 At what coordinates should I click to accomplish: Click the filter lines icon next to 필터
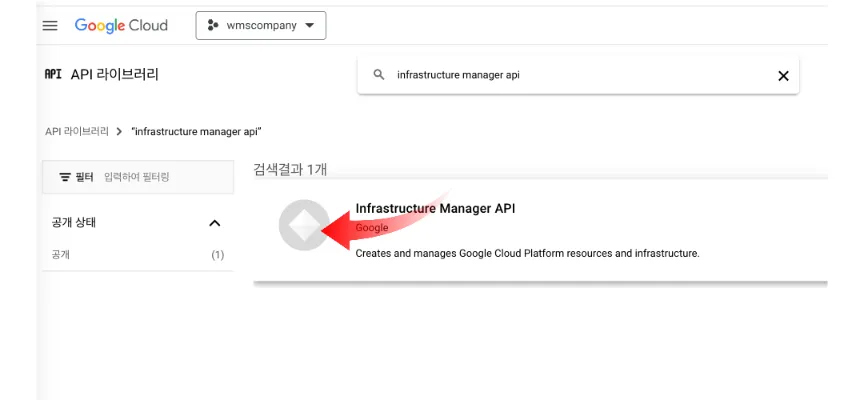point(65,177)
